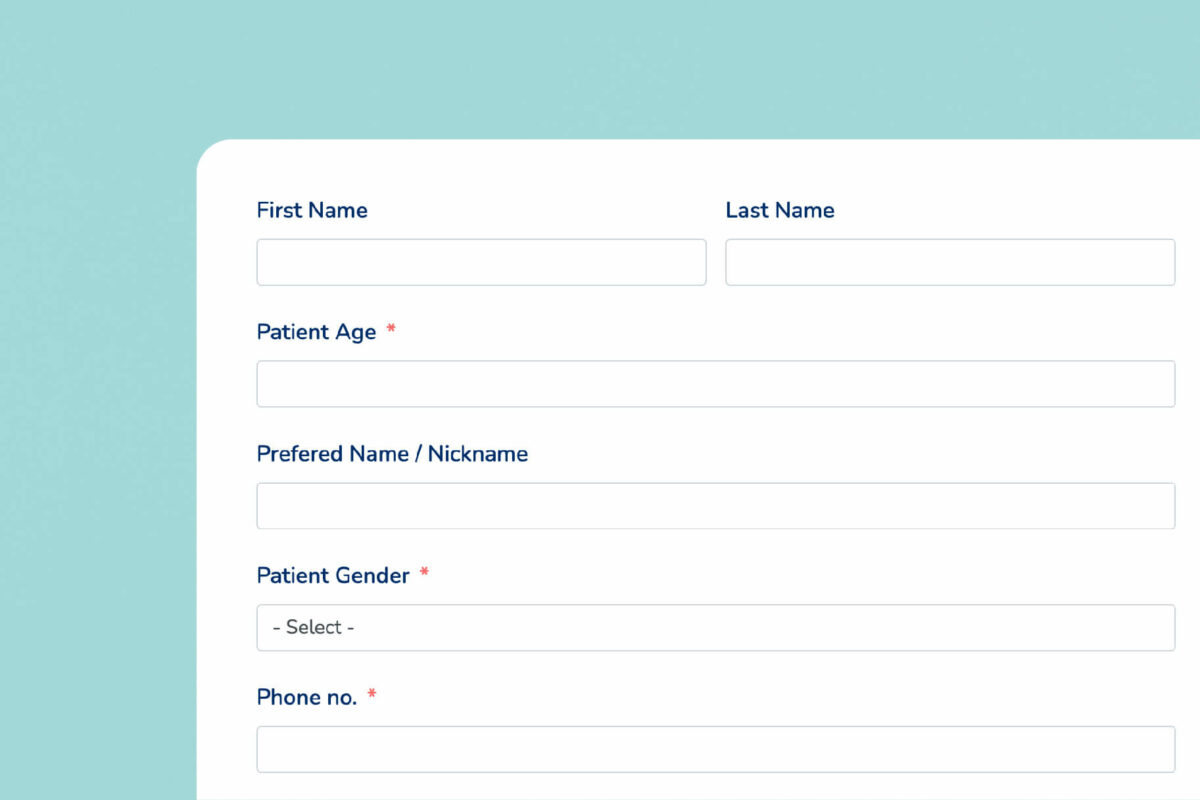1200x800 pixels.
Task: Click the First Name input field
Action: (481, 262)
